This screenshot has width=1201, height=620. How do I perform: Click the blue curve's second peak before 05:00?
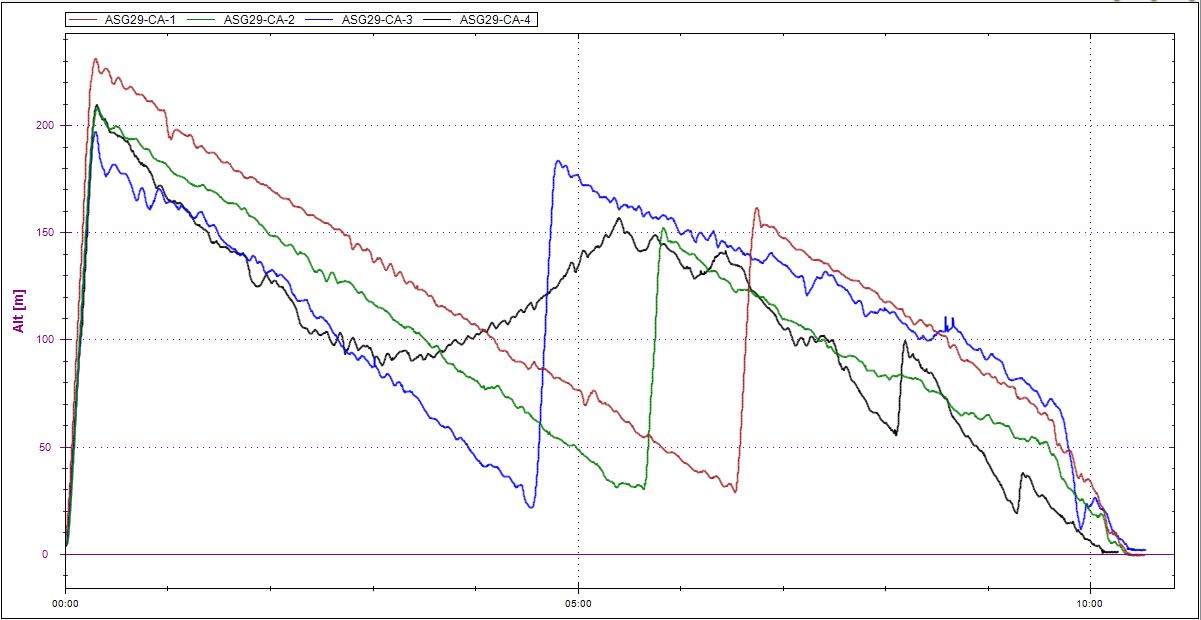[x=558, y=161]
